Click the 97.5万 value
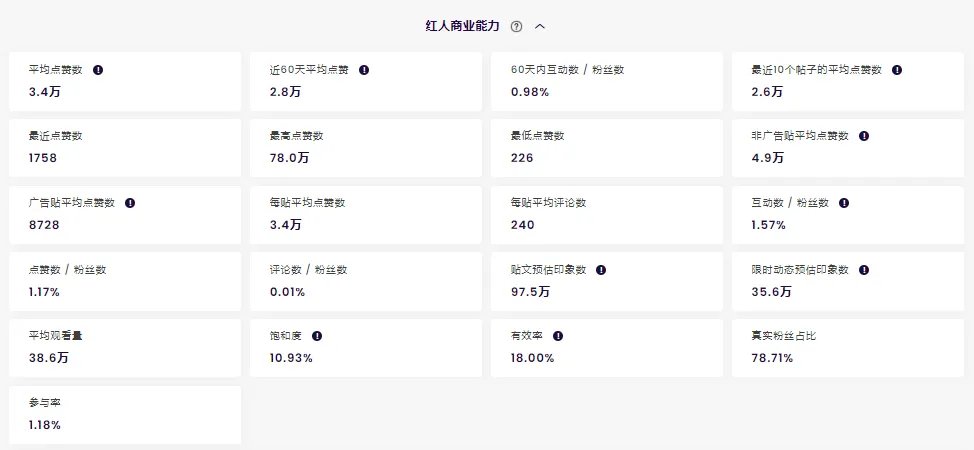Viewport: 974px width, 450px height. click(x=530, y=292)
